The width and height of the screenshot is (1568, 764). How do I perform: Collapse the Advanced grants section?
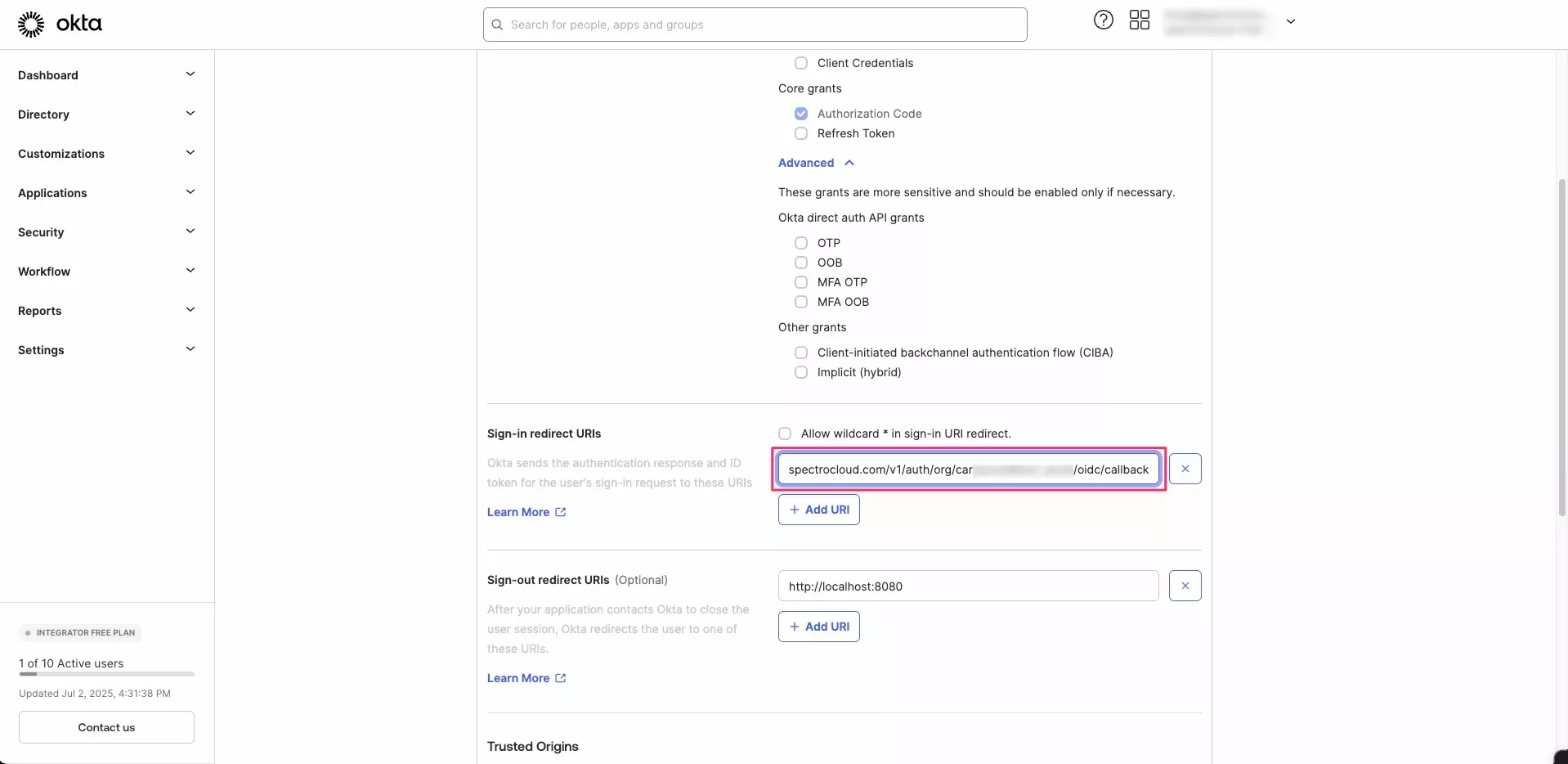click(816, 162)
